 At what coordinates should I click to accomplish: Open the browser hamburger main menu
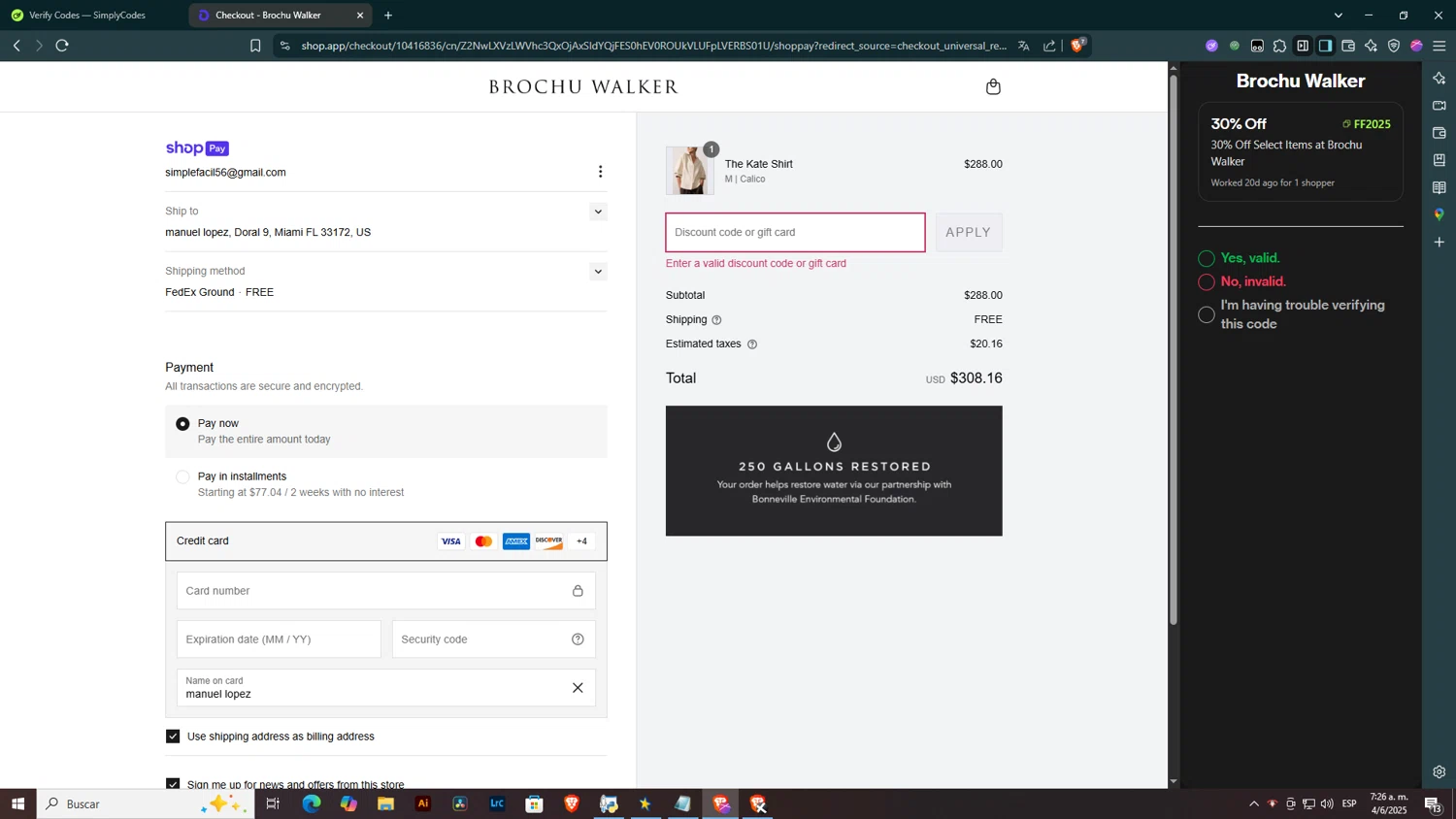[x=1439, y=46]
